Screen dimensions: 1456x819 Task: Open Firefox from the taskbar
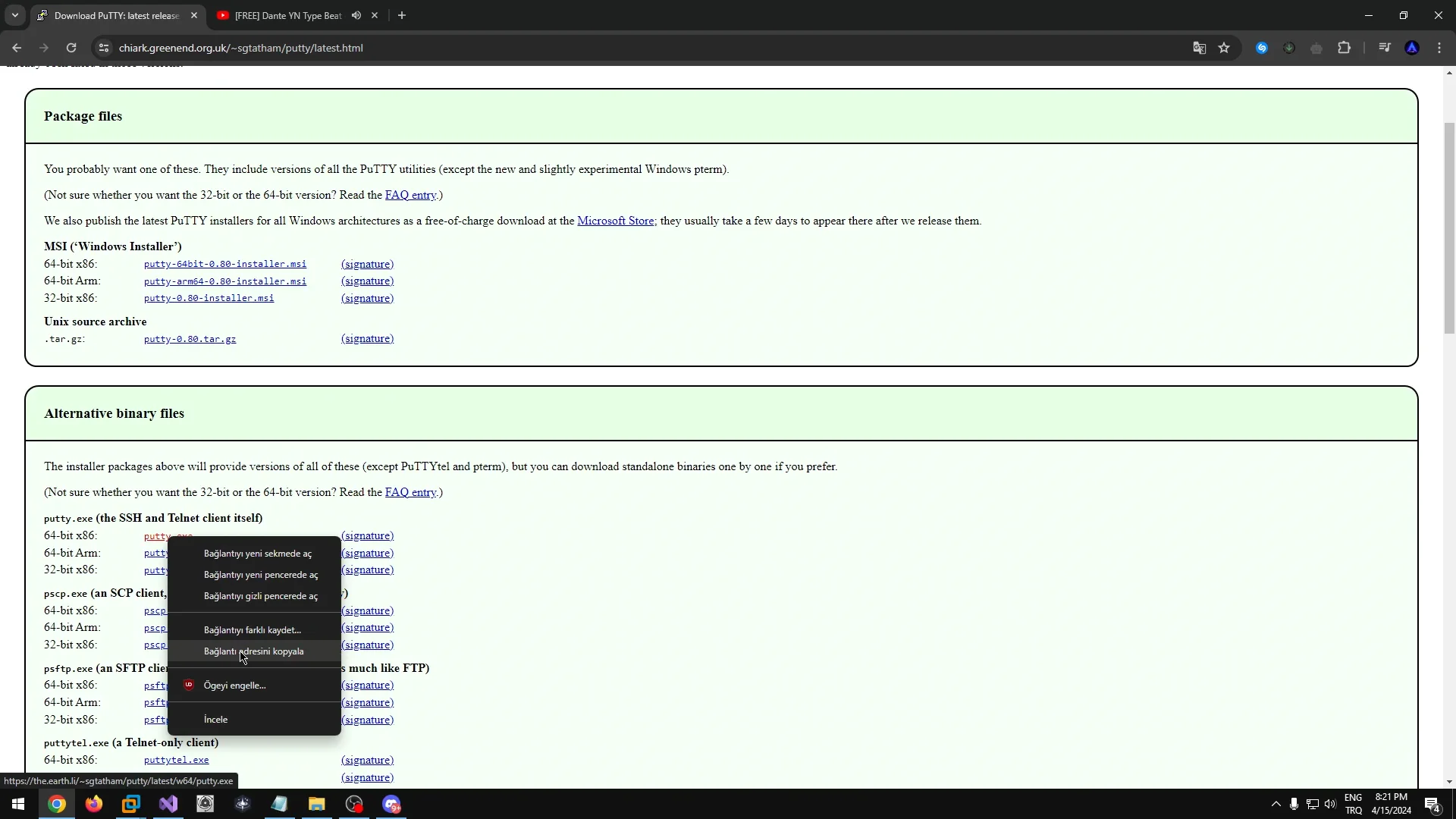93,805
